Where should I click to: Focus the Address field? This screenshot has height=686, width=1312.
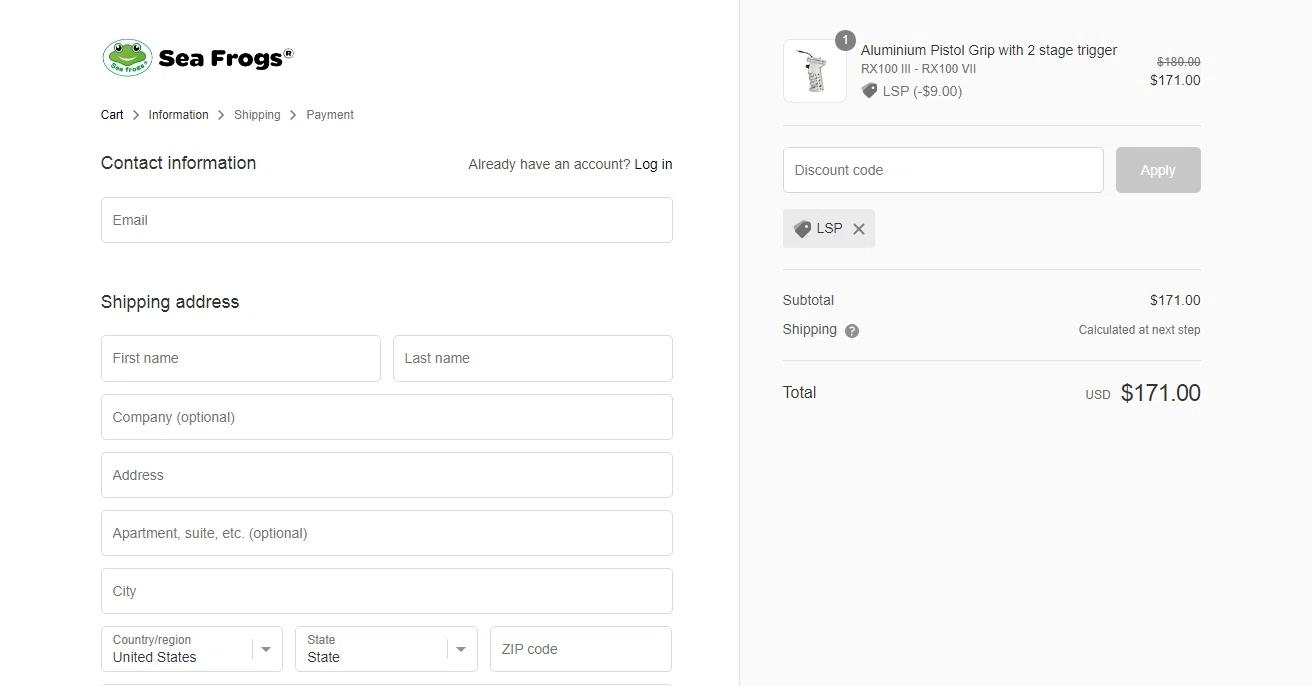[387, 475]
